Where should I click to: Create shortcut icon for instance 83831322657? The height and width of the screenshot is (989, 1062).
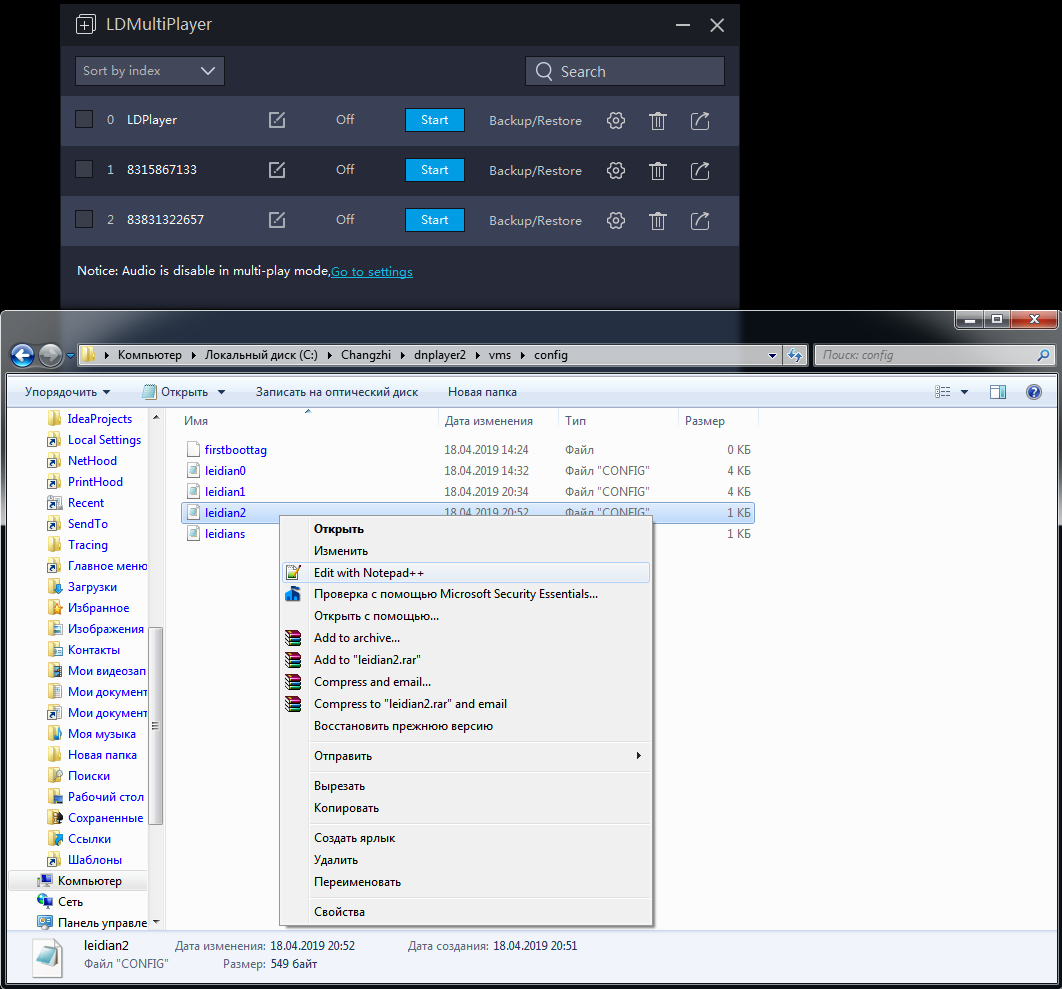pos(700,221)
